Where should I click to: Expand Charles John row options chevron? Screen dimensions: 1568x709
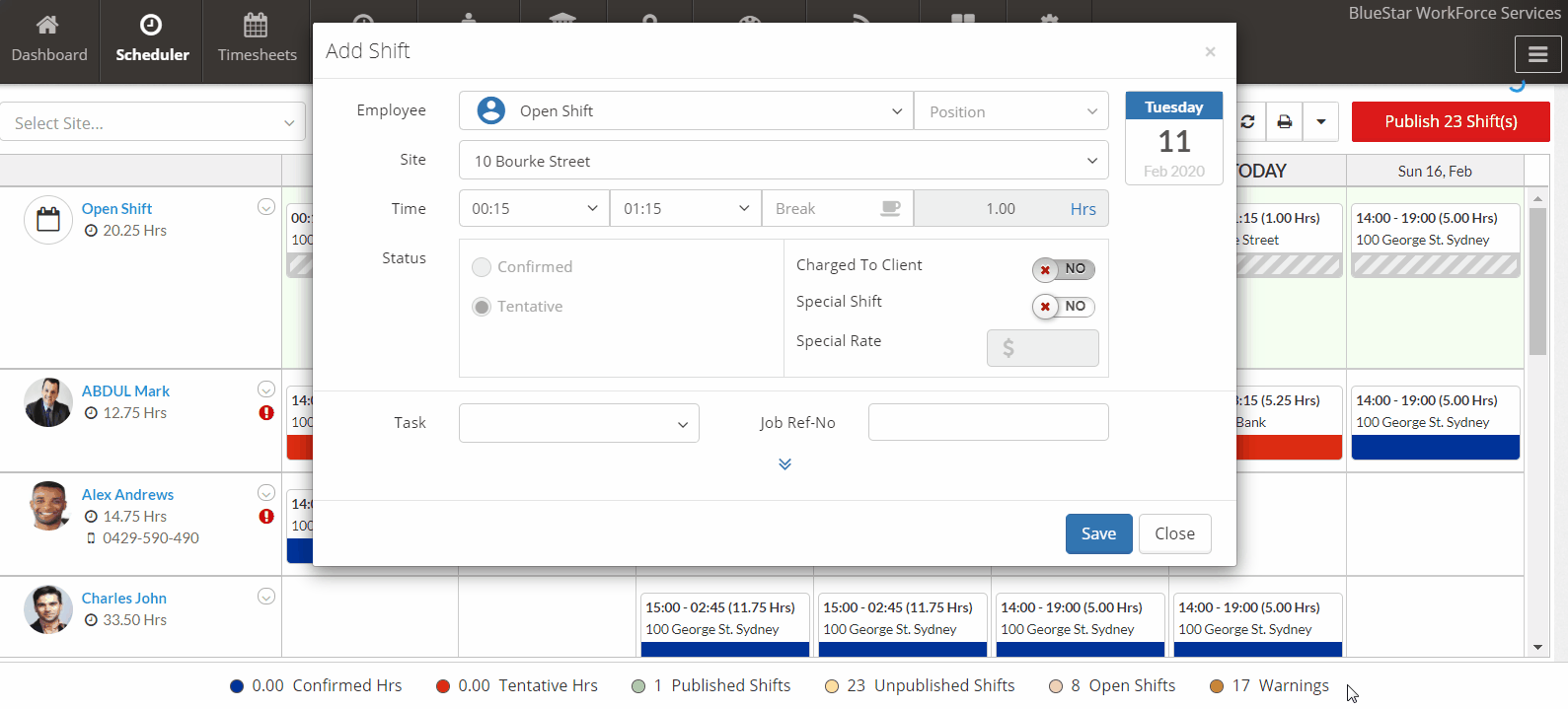pyautogui.click(x=265, y=597)
